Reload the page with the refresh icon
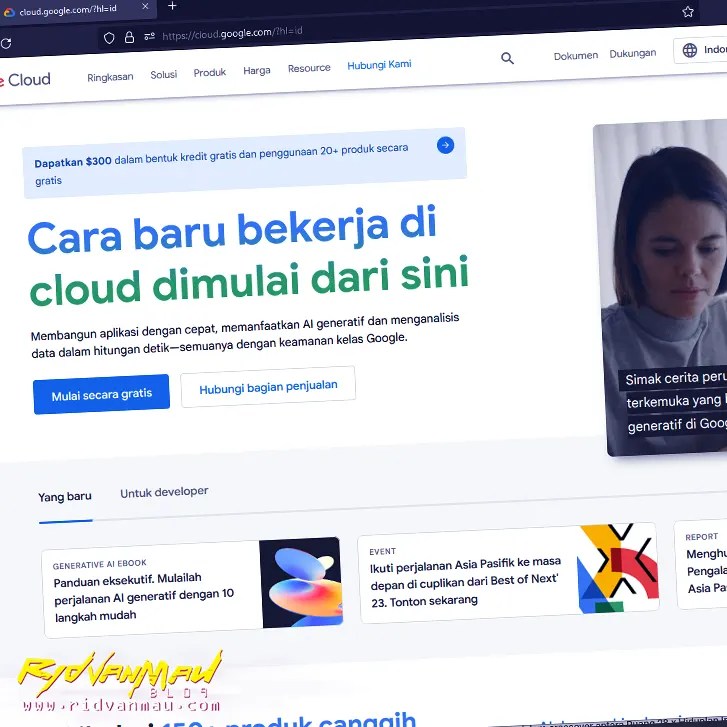The height and width of the screenshot is (727, 727). (x=6, y=44)
